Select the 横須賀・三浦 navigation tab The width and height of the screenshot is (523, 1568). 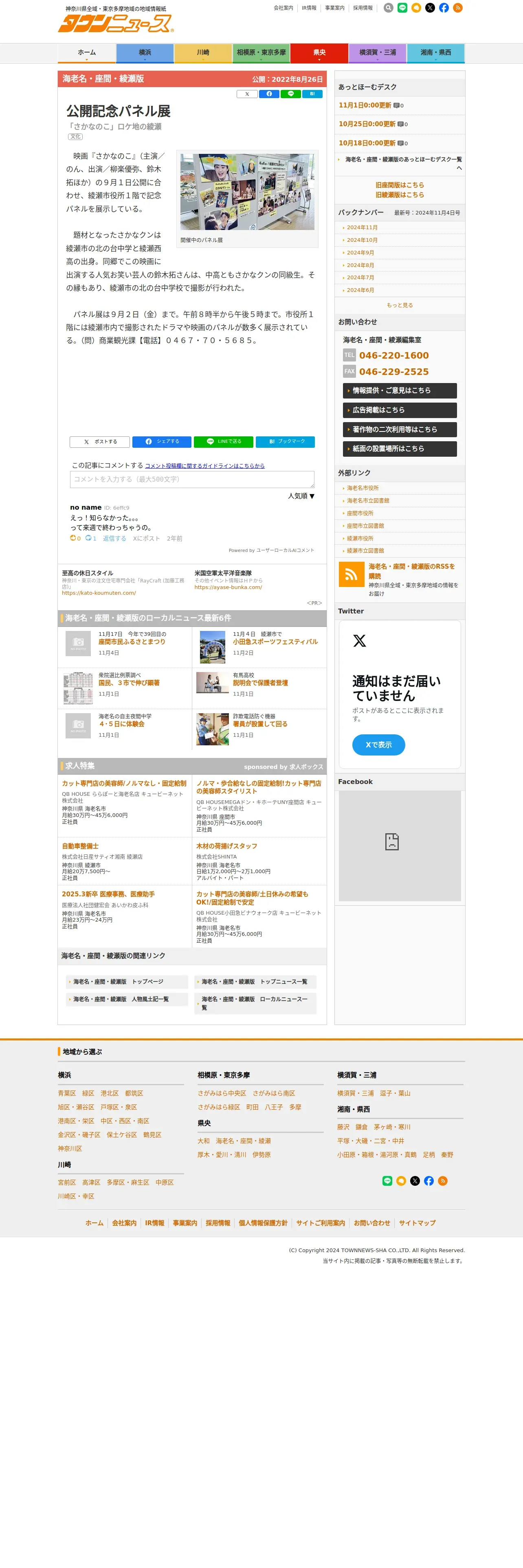point(378,53)
